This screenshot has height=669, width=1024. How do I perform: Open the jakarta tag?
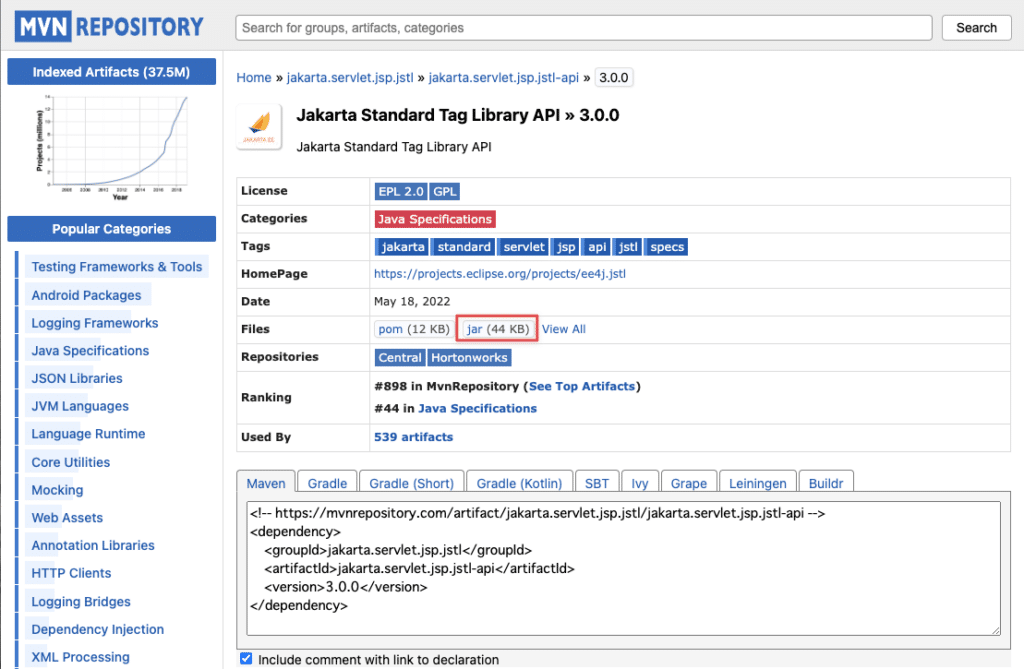click(x=401, y=246)
